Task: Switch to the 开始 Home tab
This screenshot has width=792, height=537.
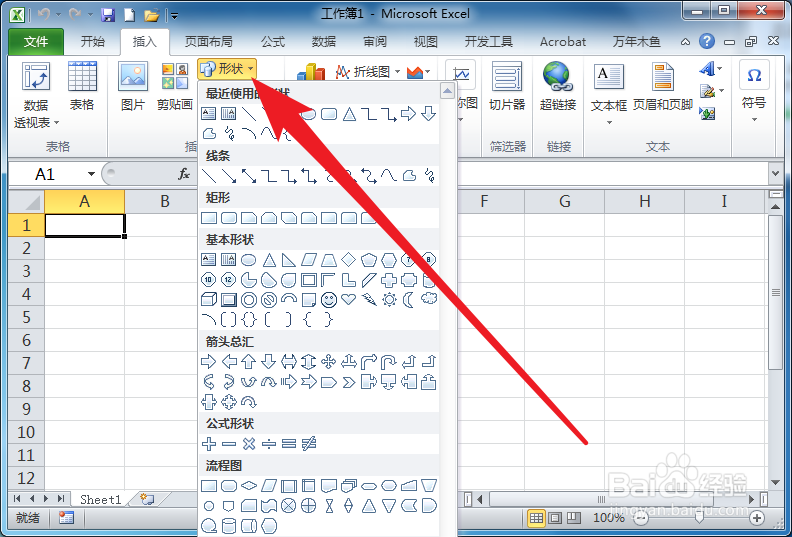Action: [x=93, y=41]
